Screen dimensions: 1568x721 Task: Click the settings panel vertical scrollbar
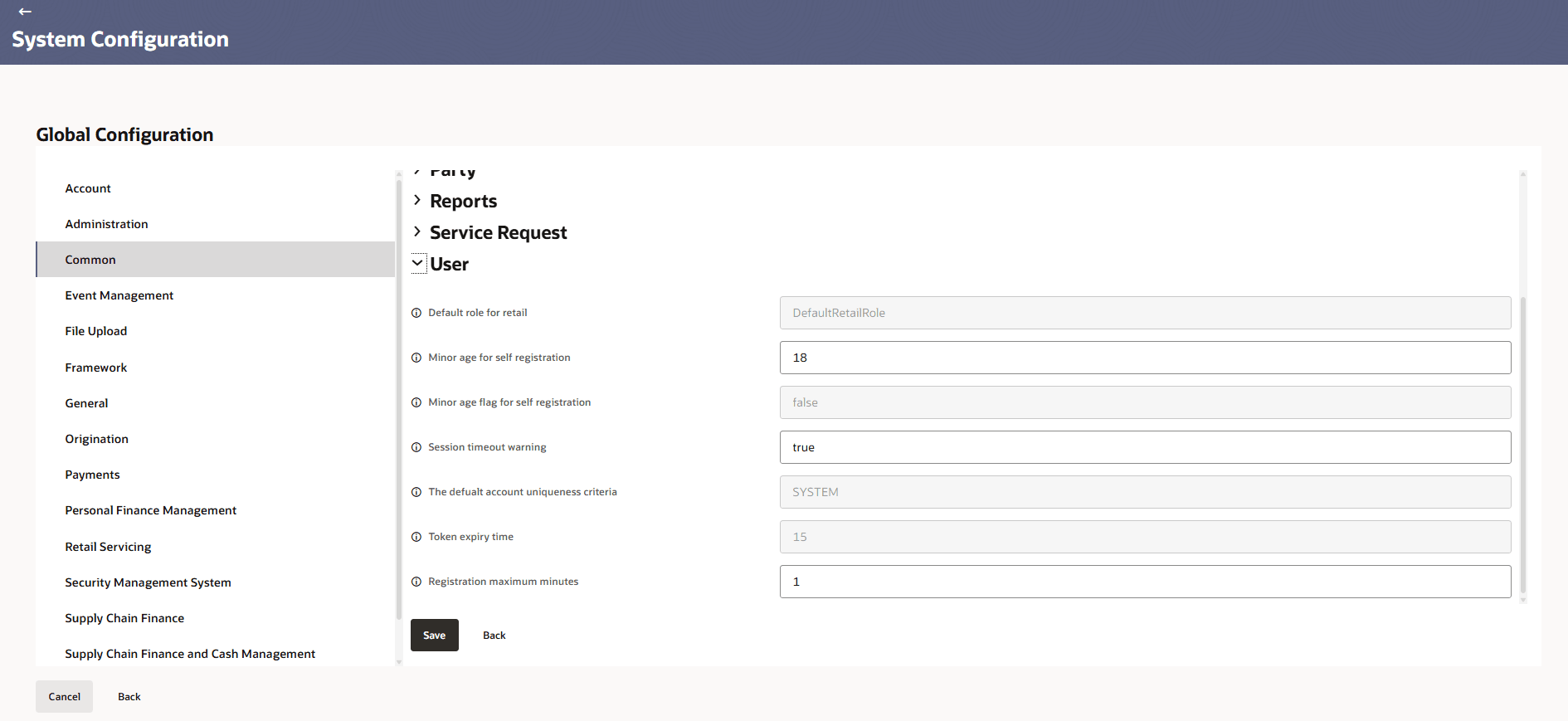pos(1523,445)
